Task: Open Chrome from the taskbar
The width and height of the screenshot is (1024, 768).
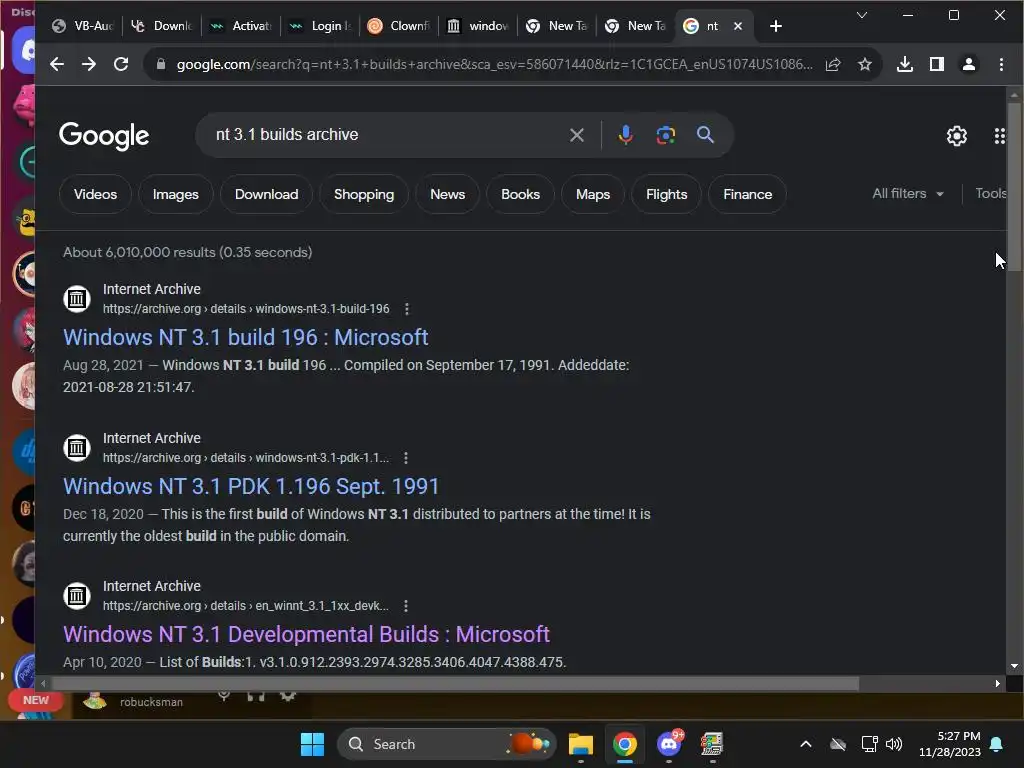Action: 624,744
